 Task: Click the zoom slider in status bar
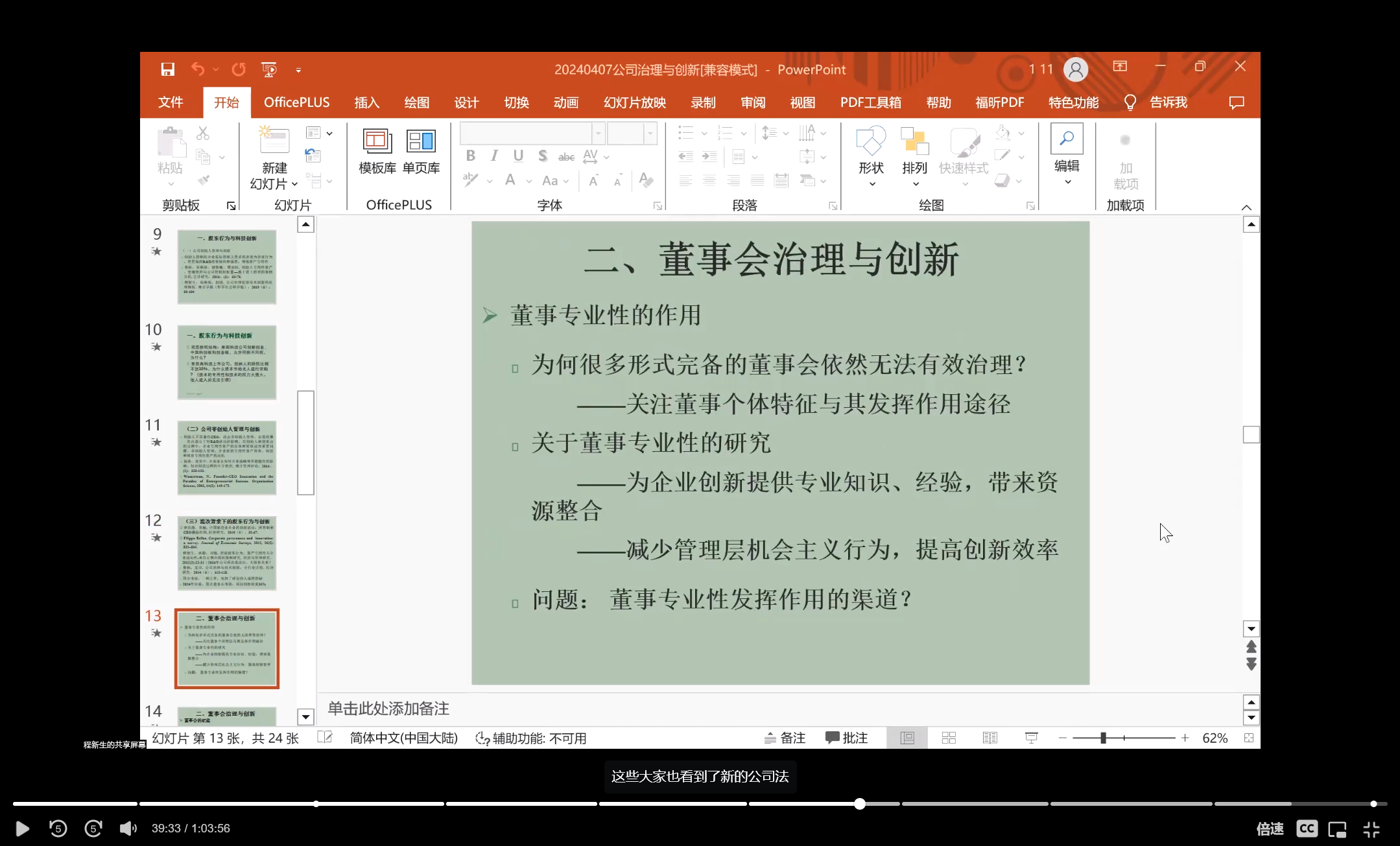(x=1103, y=738)
